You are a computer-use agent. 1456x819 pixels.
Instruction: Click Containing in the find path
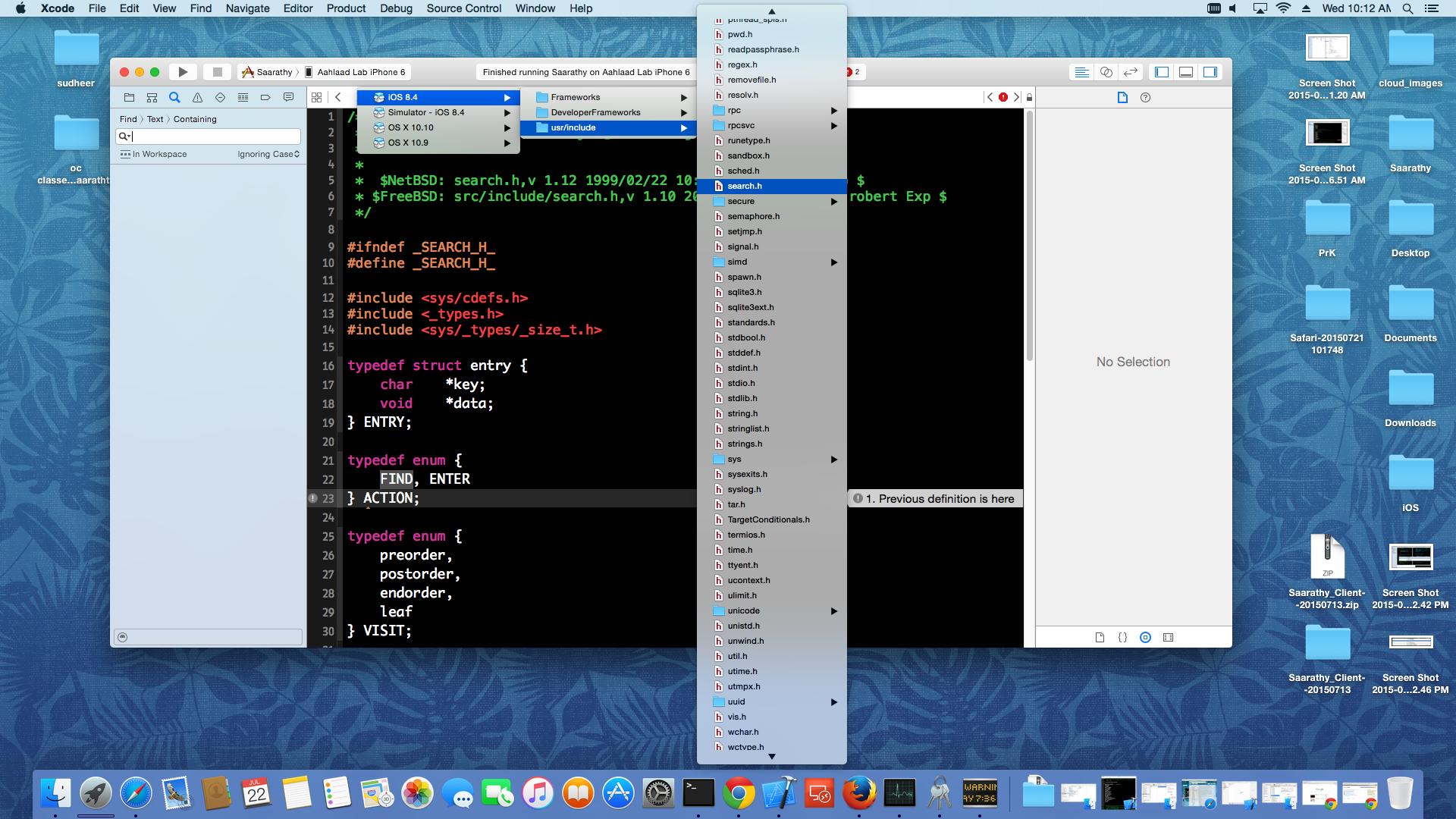pyautogui.click(x=195, y=119)
